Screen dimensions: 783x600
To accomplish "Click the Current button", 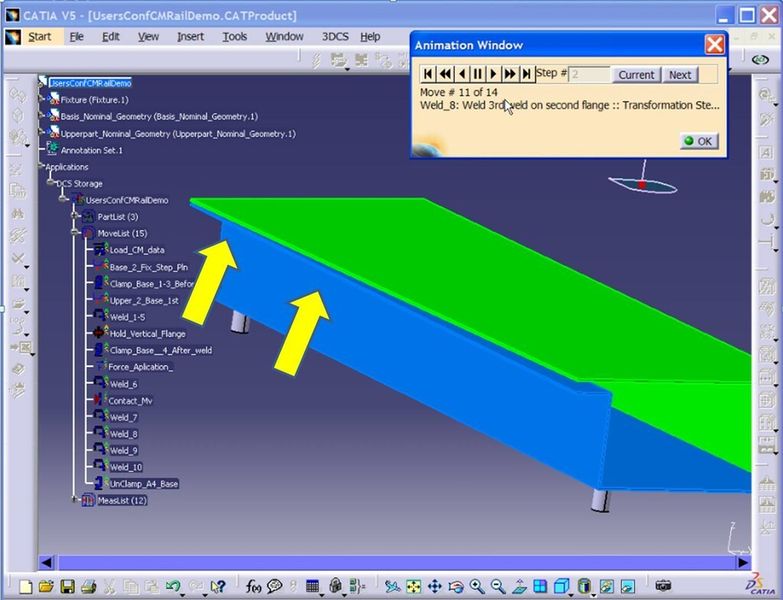I will (636, 74).
